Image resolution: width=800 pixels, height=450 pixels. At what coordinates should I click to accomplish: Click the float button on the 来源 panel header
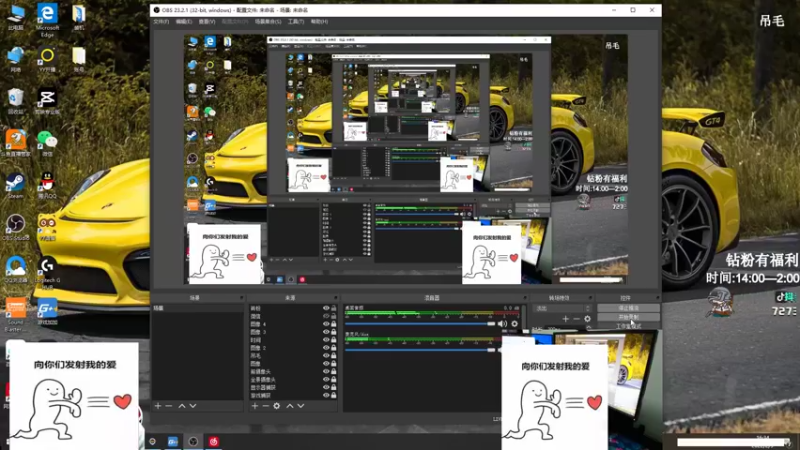coord(336,298)
